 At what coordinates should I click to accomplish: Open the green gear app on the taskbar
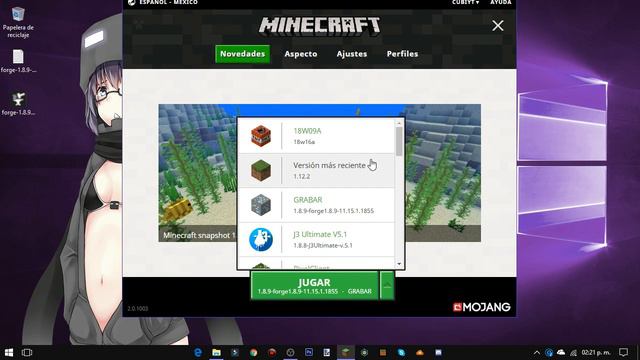coord(364,352)
